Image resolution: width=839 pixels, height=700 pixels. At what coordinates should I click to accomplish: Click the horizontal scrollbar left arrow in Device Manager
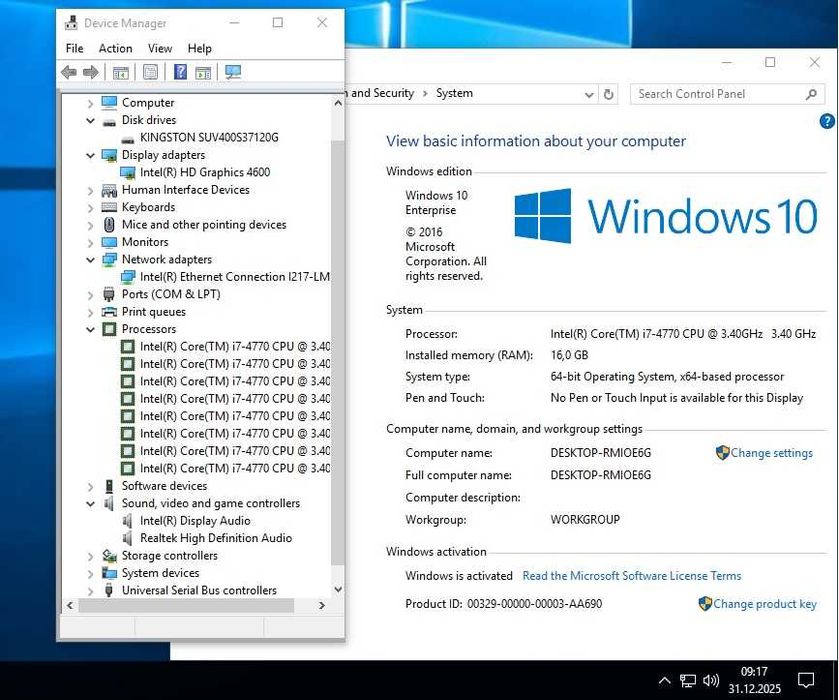pos(70,605)
